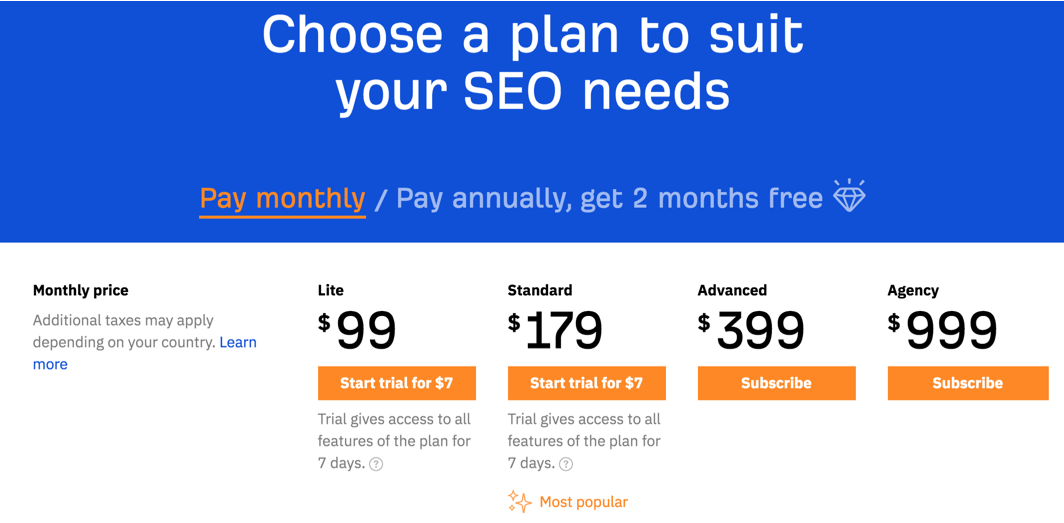The width and height of the screenshot is (1064, 523).
Task: Click the Advanced plan name heading
Action: click(x=732, y=290)
